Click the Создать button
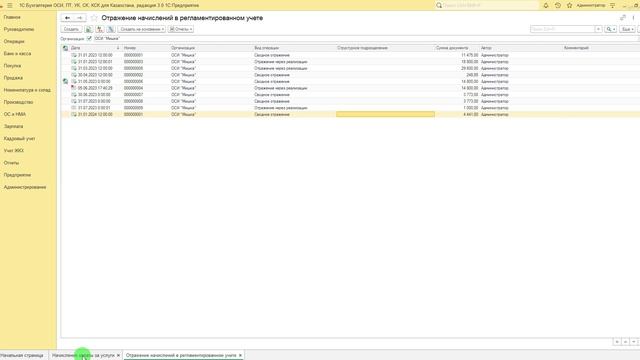Viewport: 640px width, 360px height. [x=71, y=29]
